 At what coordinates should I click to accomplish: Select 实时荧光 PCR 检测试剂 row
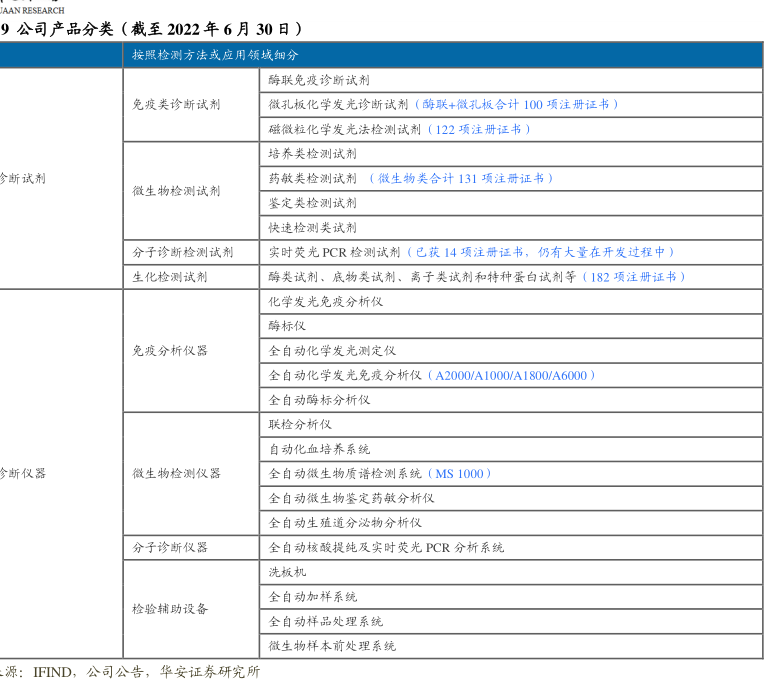[x=511, y=252]
